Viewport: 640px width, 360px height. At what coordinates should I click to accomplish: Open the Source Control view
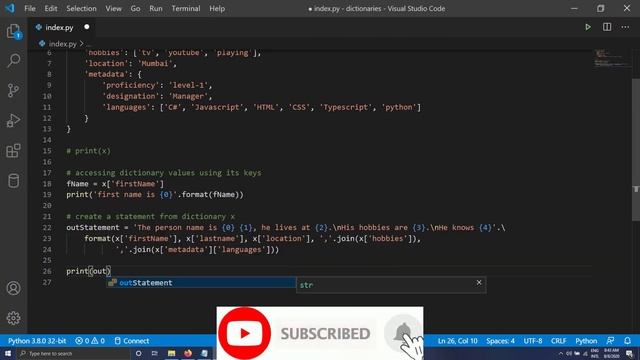(13, 90)
